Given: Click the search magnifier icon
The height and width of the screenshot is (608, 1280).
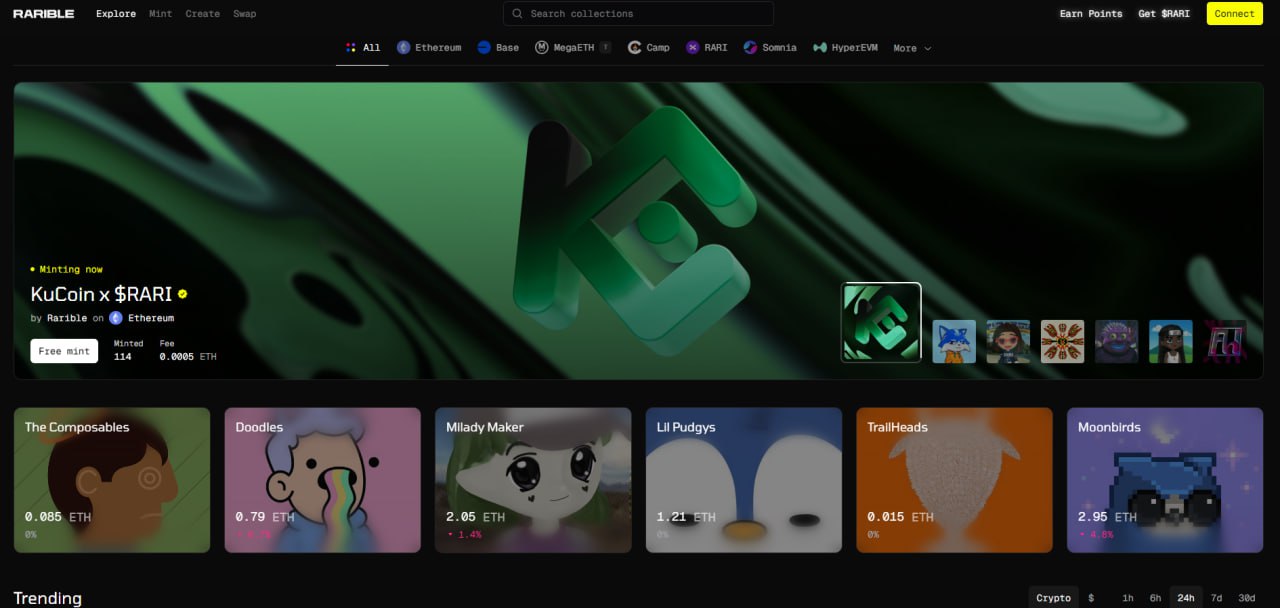Looking at the screenshot, I should 517,14.
